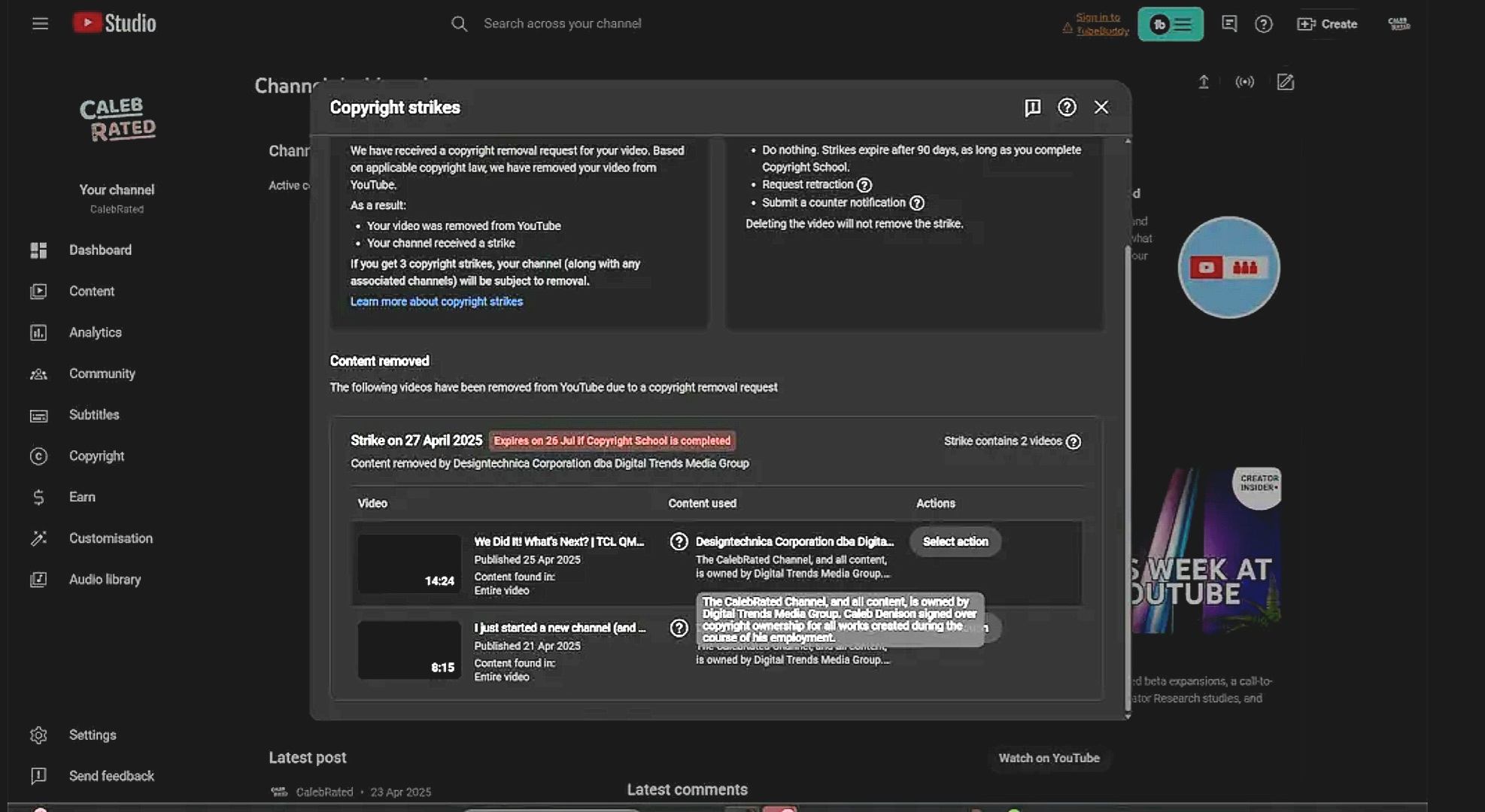Click the send feedback icon in the dialog header

click(x=1032, y=108)
